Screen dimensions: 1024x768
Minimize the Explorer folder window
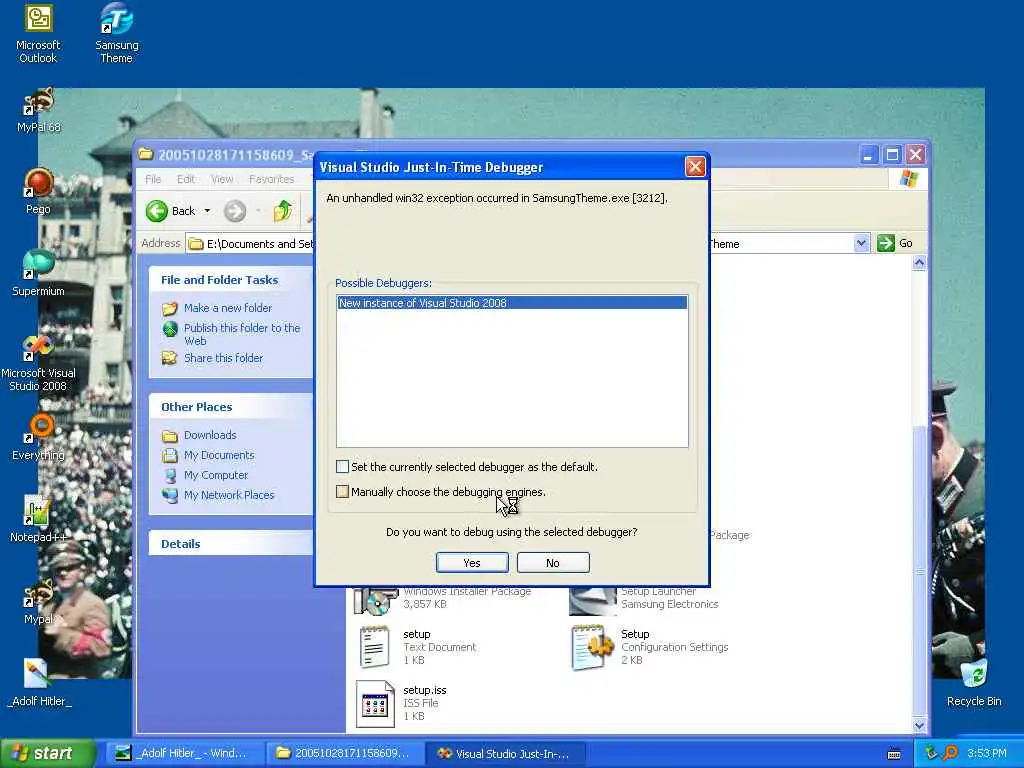[x=868, y=155]
